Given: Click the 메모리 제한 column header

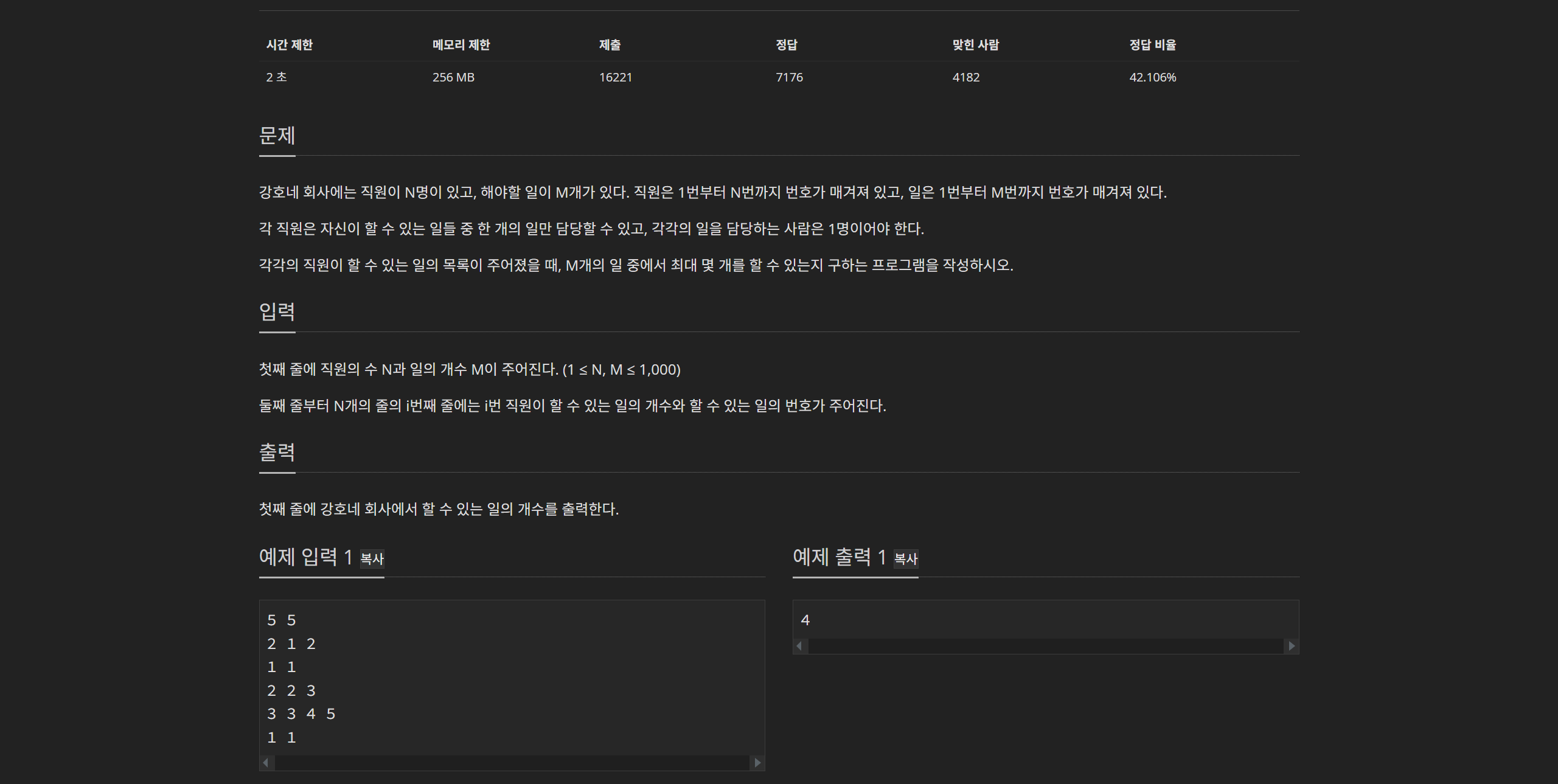Looking at the screenshot, I should coord(461,44).
